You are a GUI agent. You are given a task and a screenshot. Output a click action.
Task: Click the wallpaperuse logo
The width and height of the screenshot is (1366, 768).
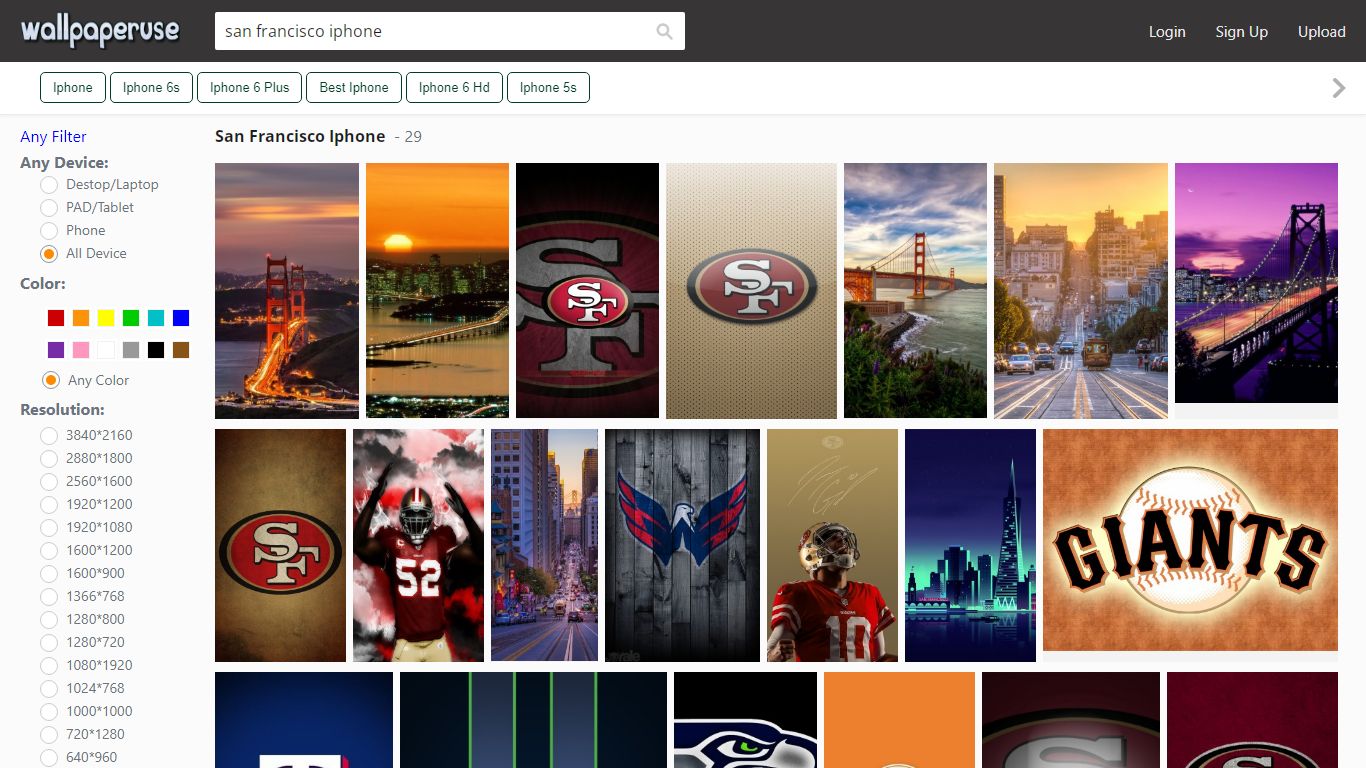point(100,31)
